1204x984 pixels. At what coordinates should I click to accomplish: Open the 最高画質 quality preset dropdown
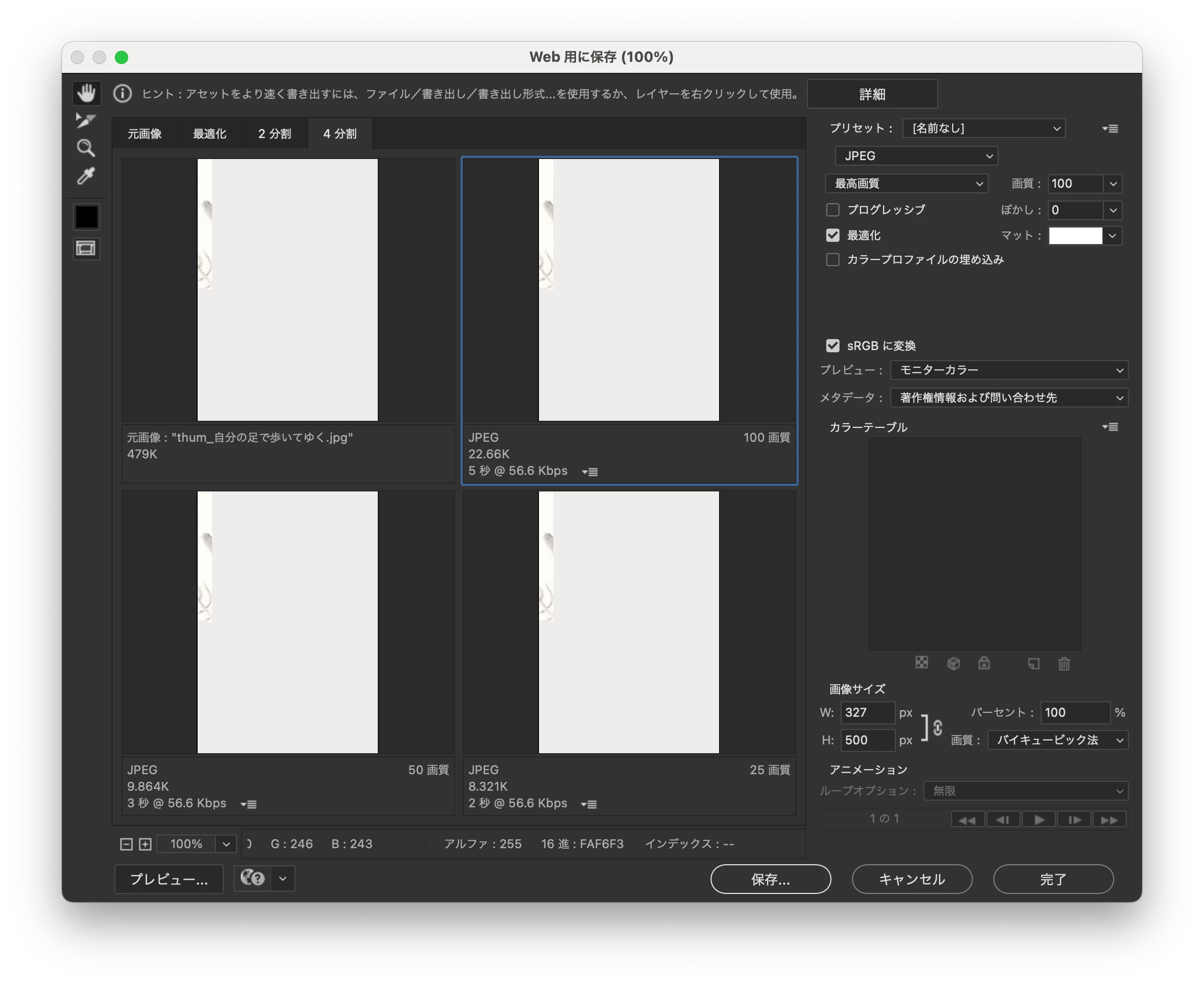pos(906,184)
